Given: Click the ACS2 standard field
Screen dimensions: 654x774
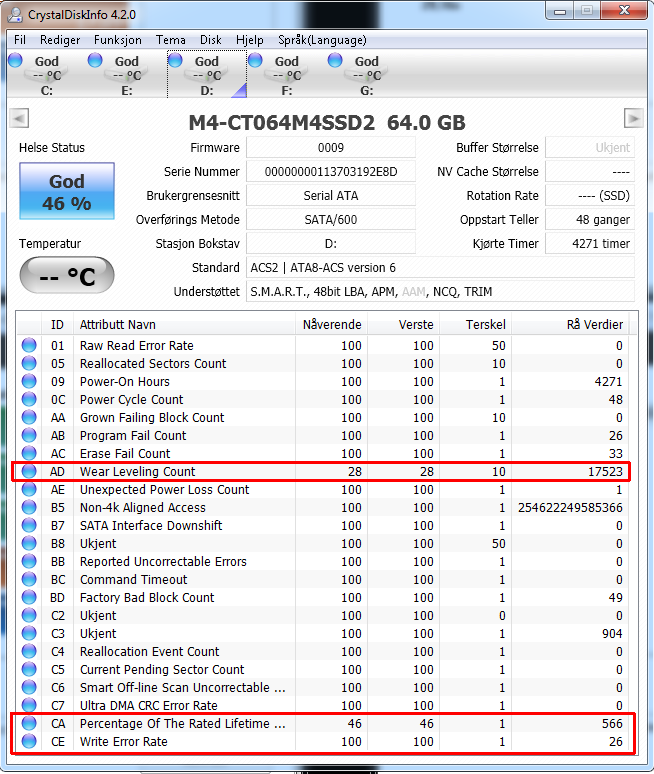Looking at the screenshot, I should click(x=440, y=268).
